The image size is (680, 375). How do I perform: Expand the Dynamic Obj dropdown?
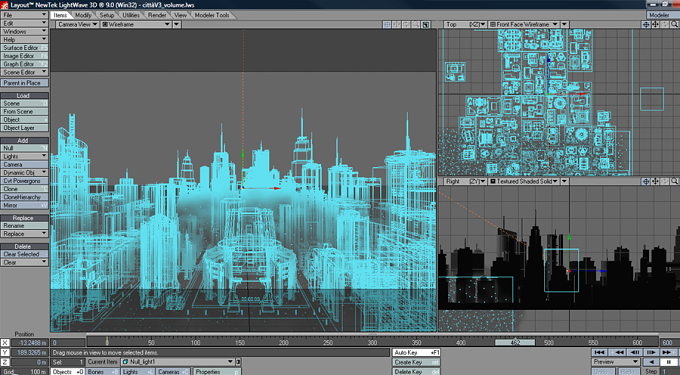24,173
